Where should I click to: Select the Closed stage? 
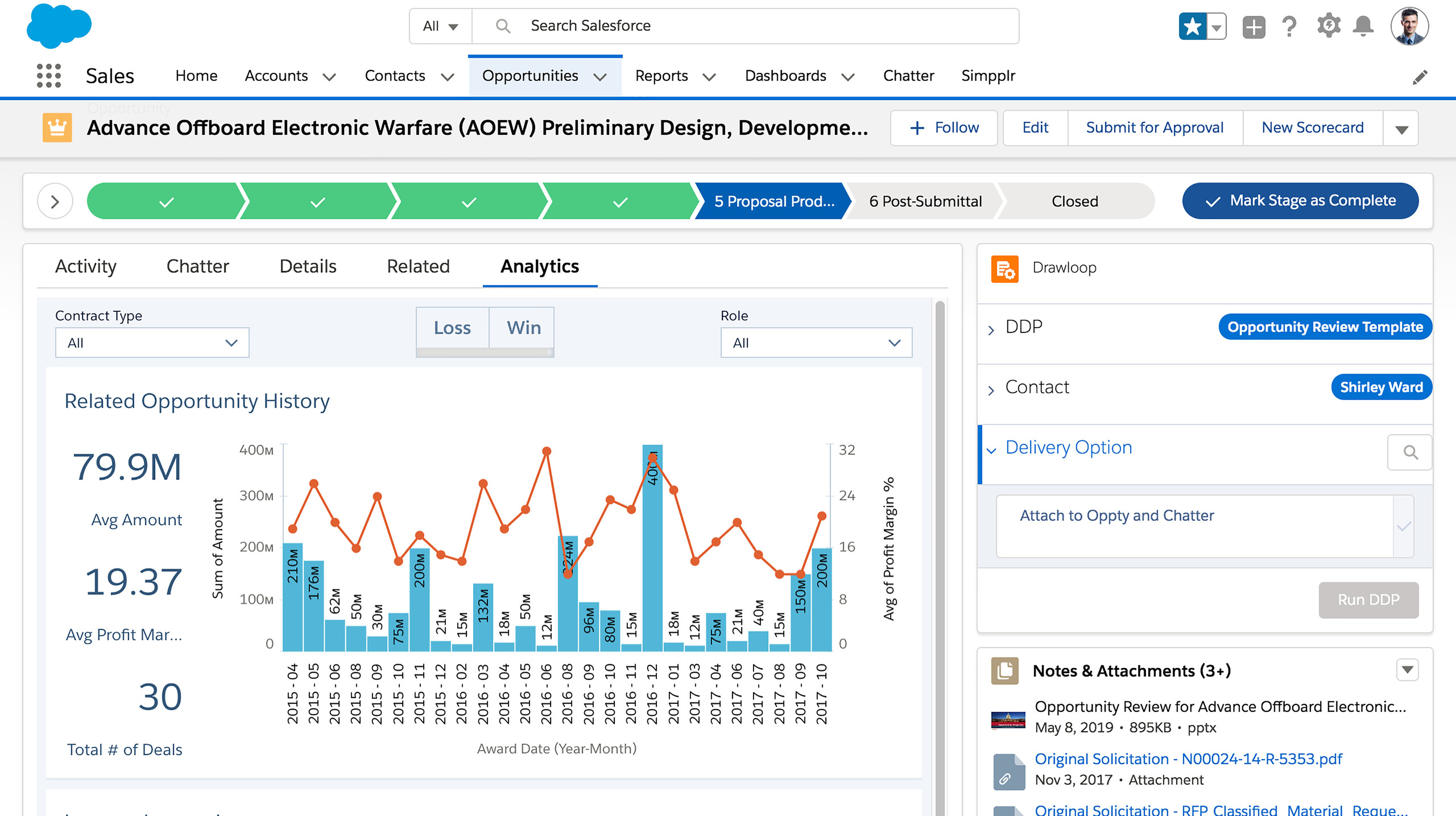(x=1074, y=201)
